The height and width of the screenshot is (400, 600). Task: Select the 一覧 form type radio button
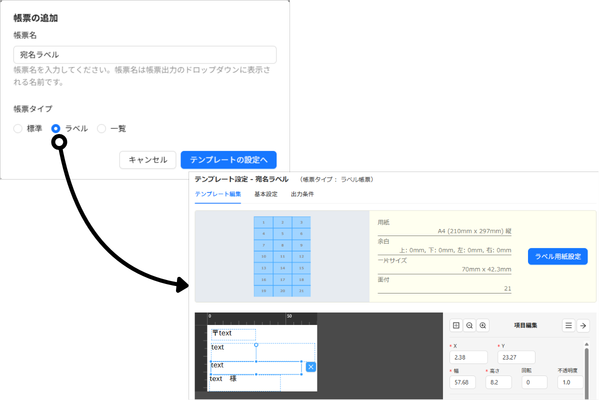[x=102, y=129]
